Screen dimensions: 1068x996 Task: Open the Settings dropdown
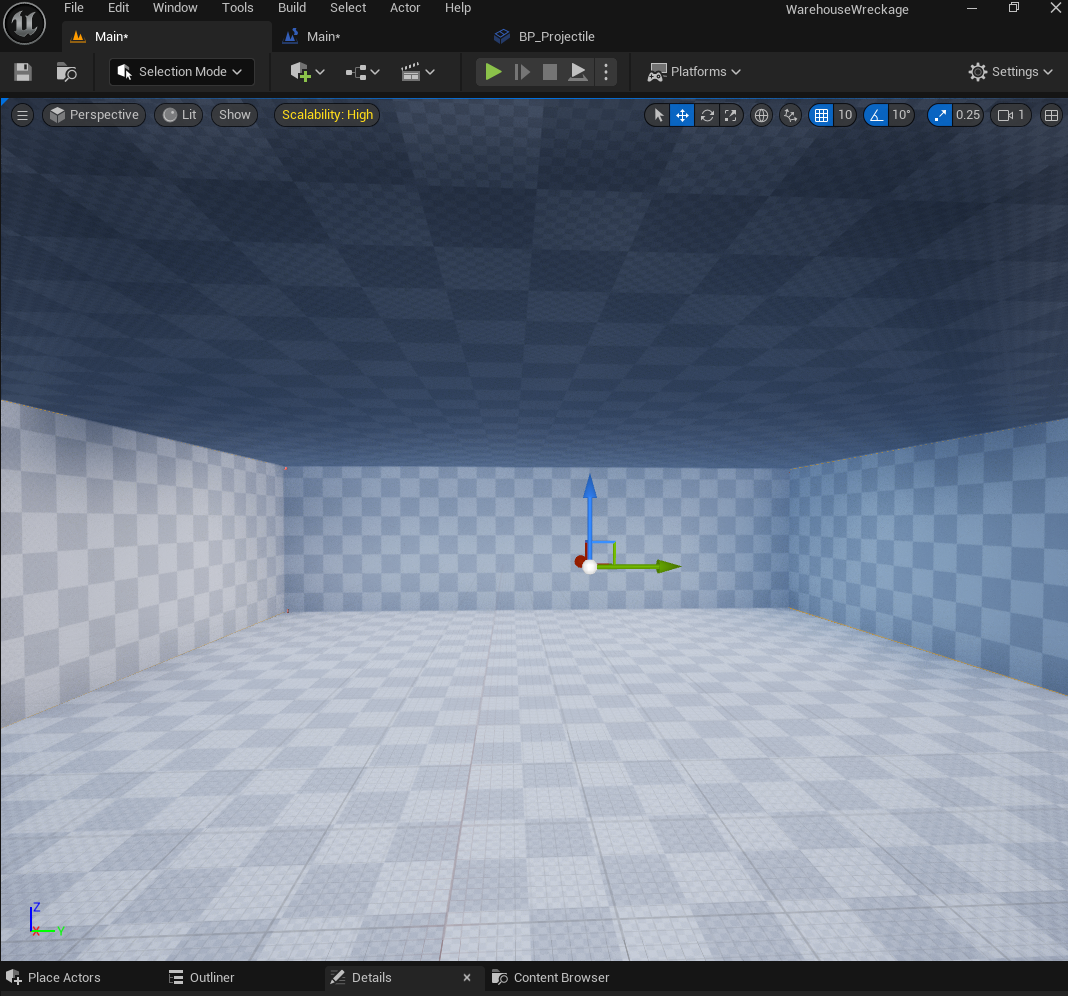point(1010,72)
